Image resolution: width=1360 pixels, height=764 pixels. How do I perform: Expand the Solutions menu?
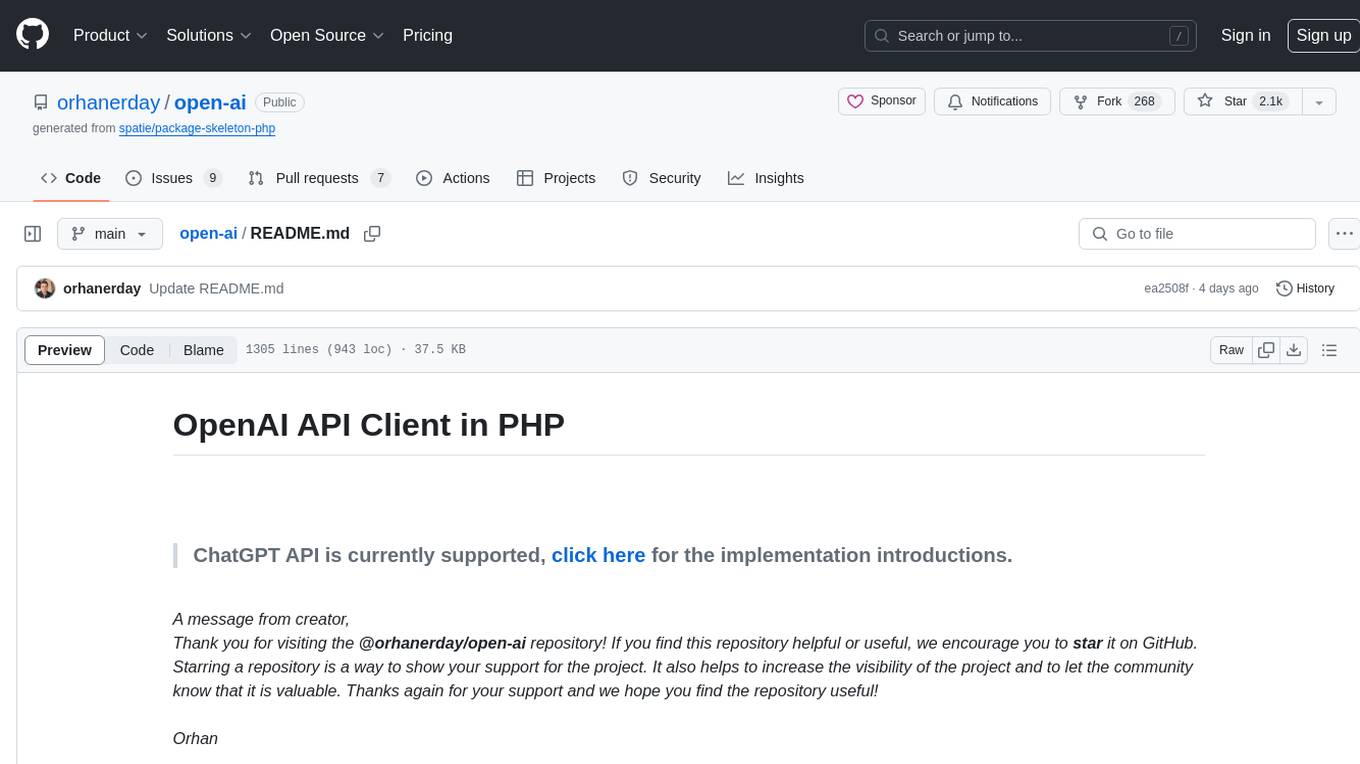(208, 35)
